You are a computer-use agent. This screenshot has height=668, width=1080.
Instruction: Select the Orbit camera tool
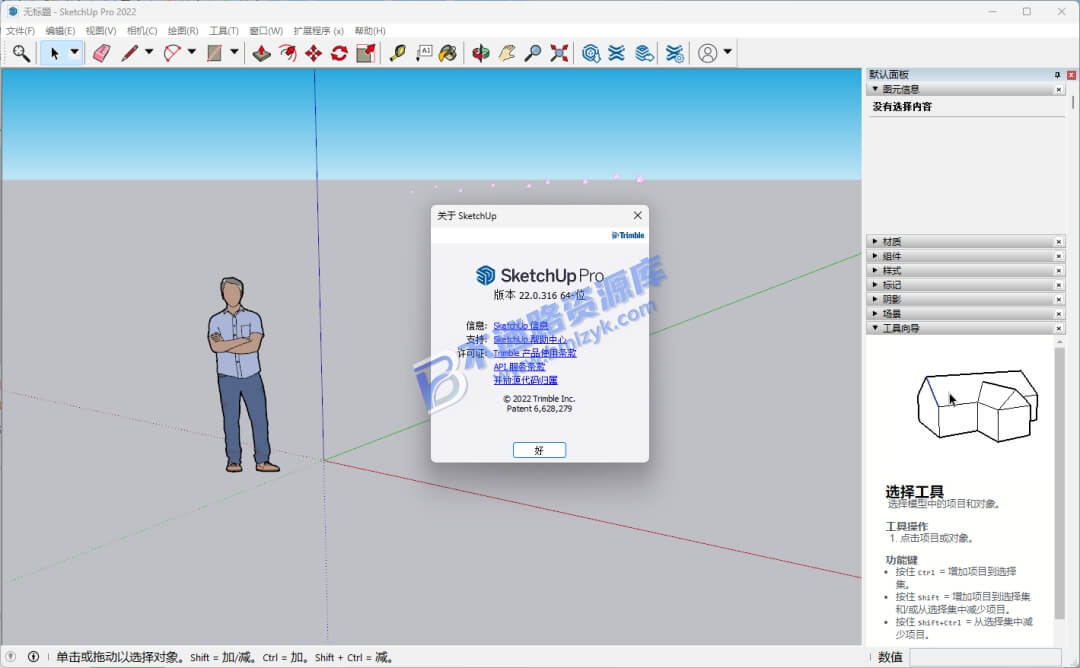(481, 53)
